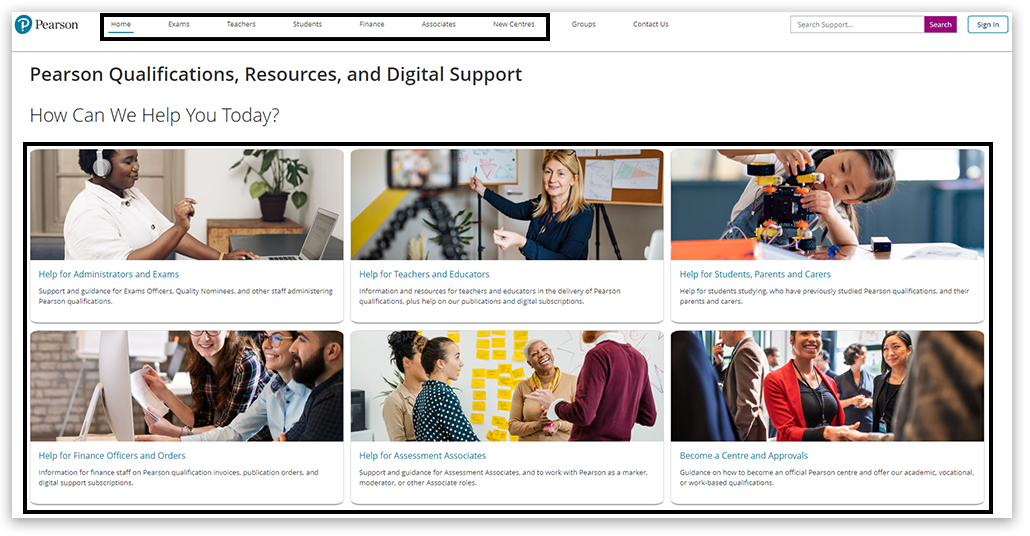Open the Contact Us page
Viewport: 1030px width, 536px height.
pyautogui.click(x=650, y=24)
